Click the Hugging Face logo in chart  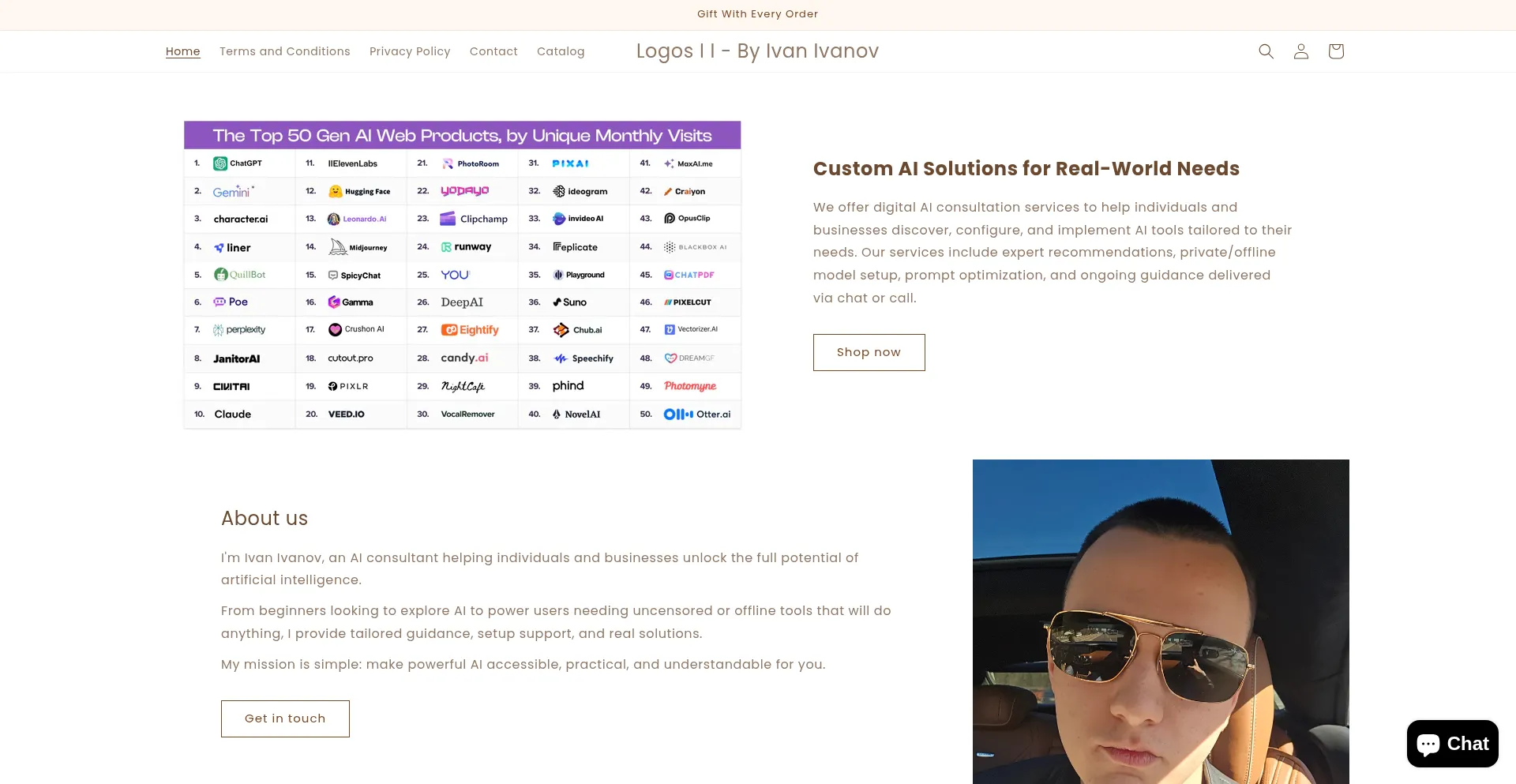tap(359, 191)
